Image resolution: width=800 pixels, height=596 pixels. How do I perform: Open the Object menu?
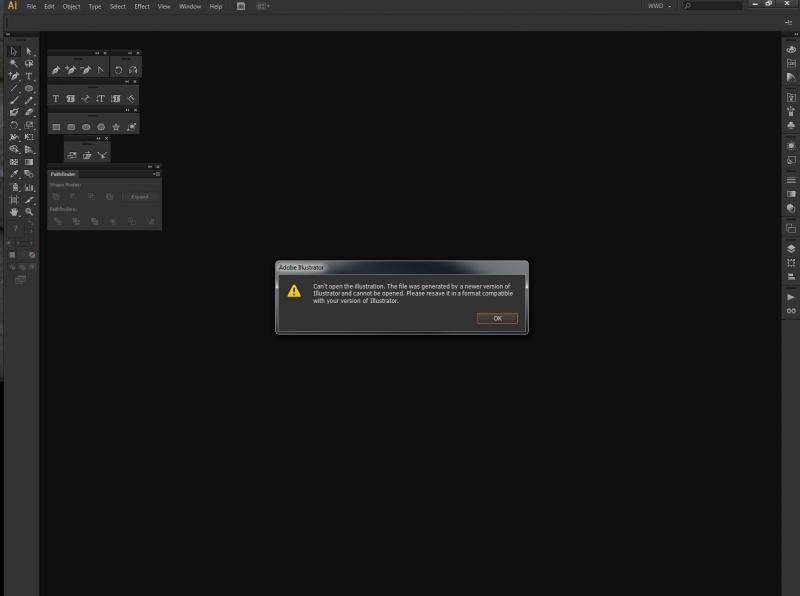(x=71, y=7)
